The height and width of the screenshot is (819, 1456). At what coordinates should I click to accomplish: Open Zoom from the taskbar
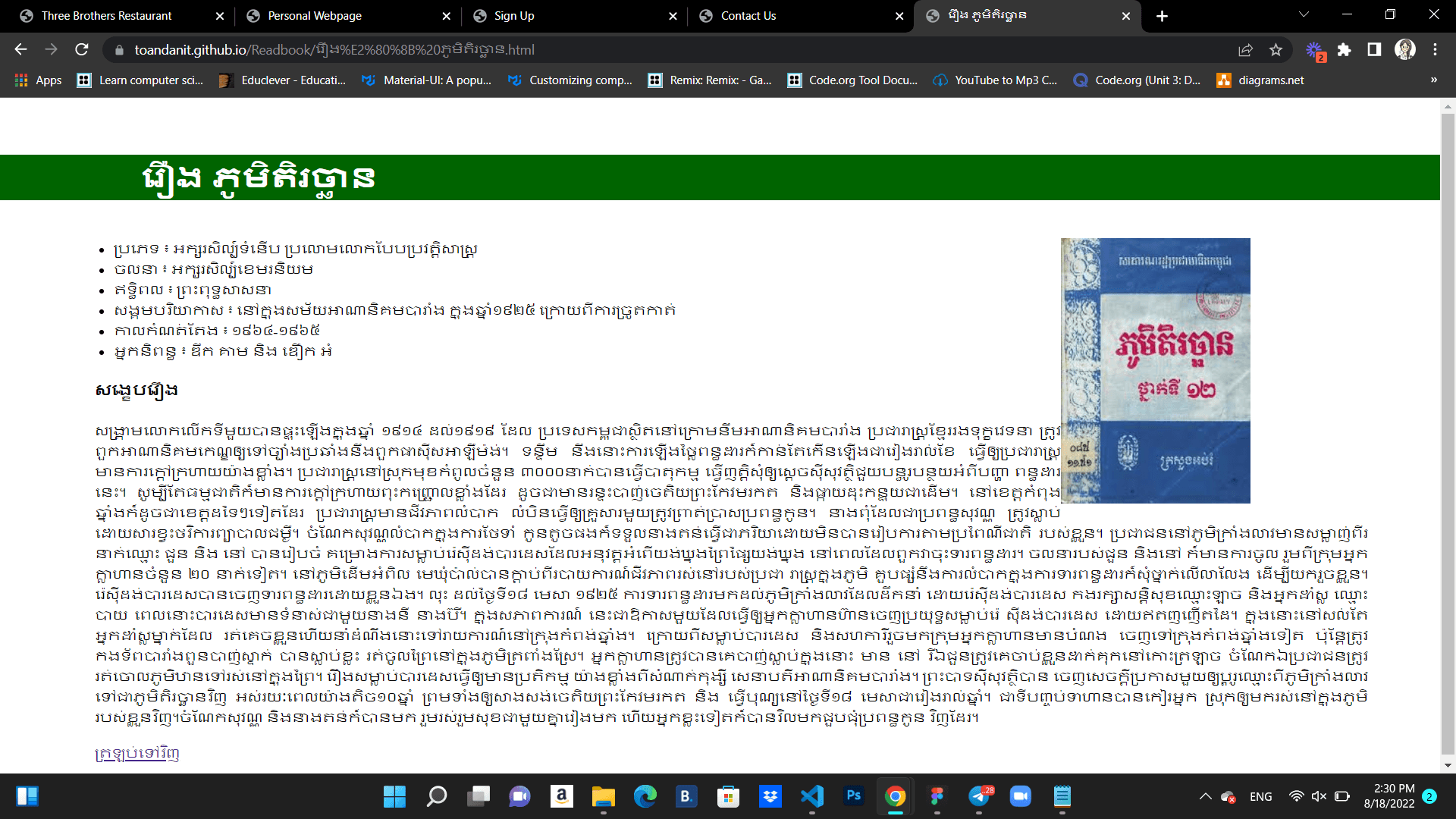[1021, 796]
